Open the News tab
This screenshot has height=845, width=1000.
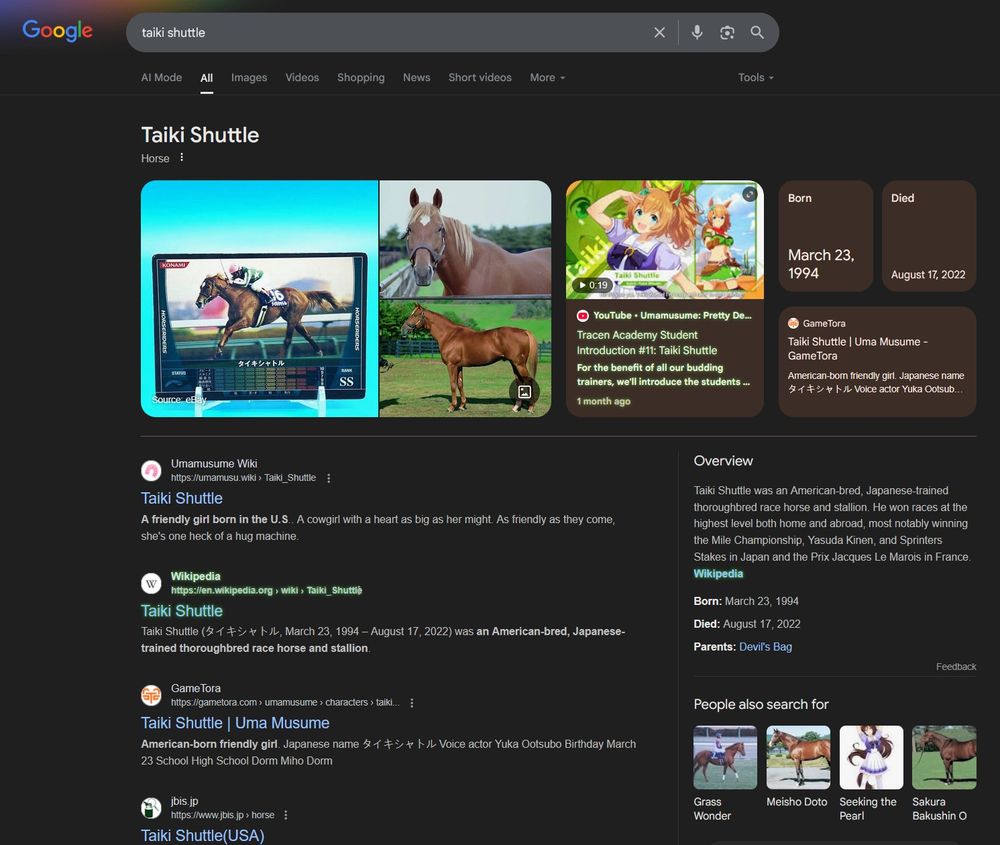(416, 78)
